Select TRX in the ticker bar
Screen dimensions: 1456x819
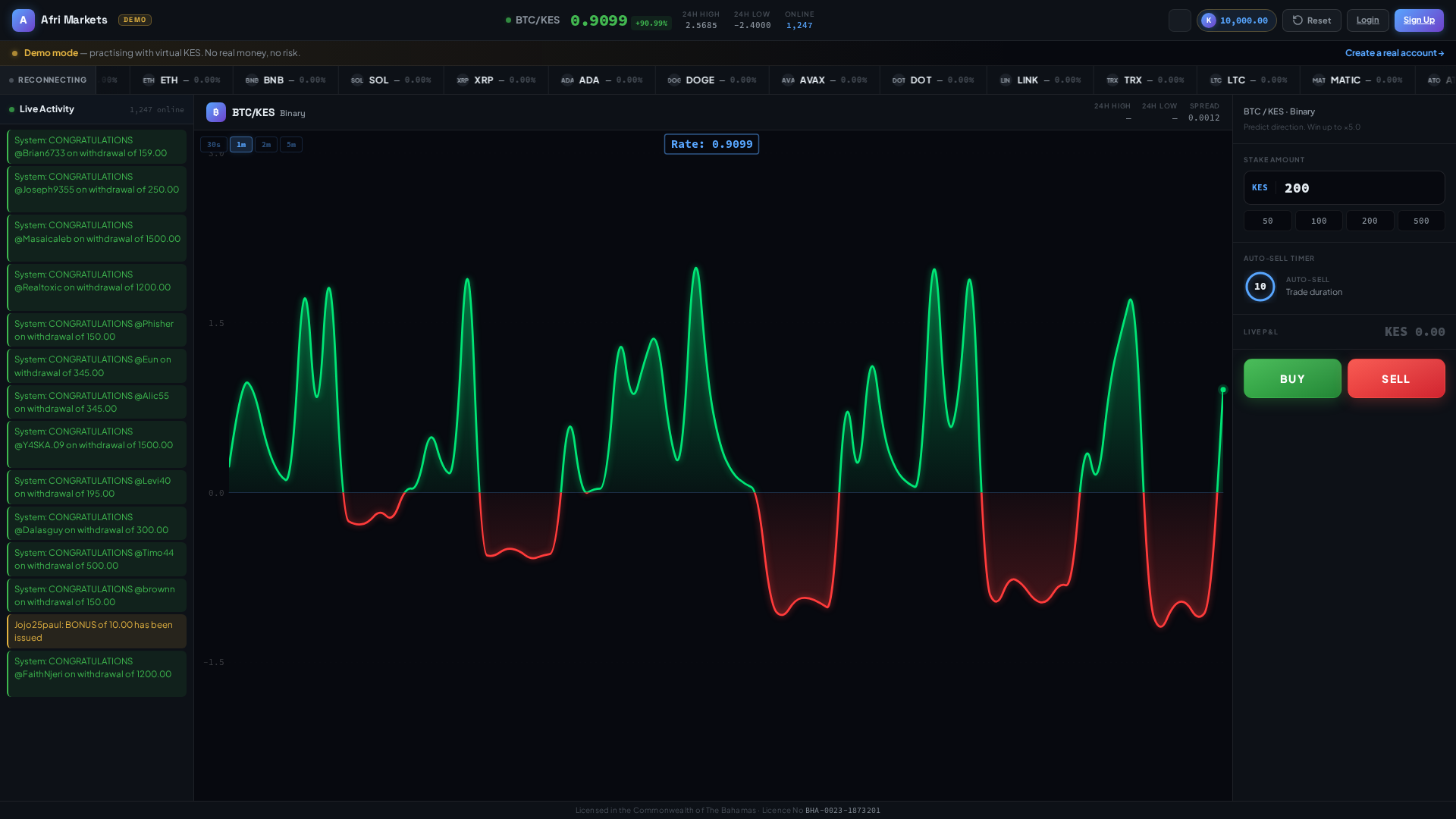tap(1145, 80)
